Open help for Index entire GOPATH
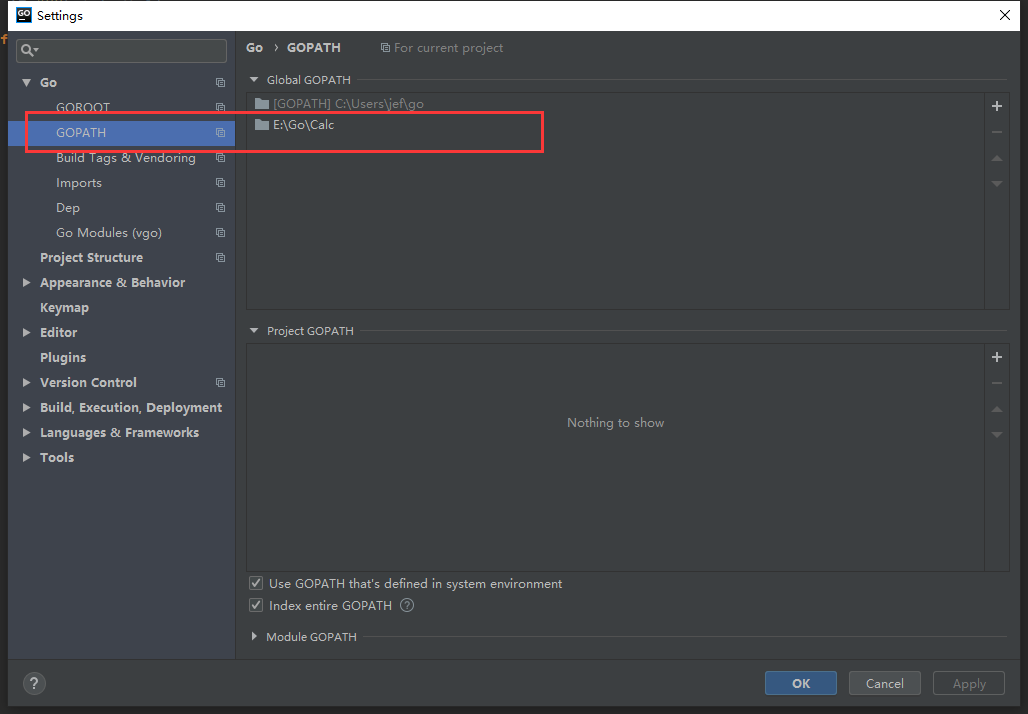Screen dimensions: 1028x714 [x=407, y=605]
